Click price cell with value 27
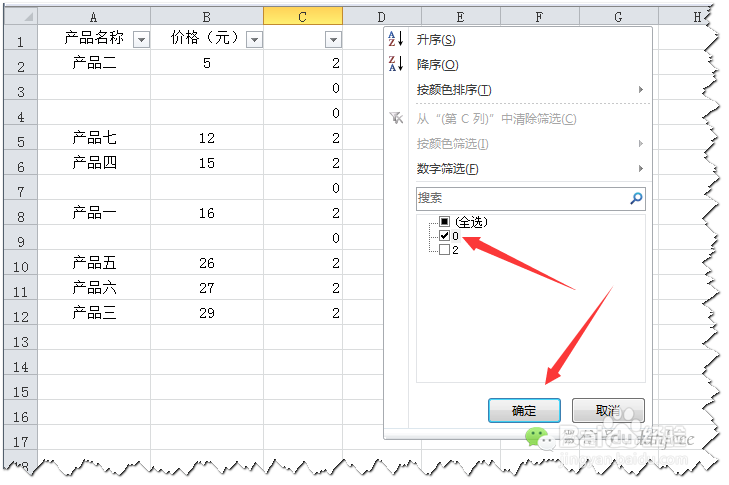The image size is (729, 485). coord(207,288)
